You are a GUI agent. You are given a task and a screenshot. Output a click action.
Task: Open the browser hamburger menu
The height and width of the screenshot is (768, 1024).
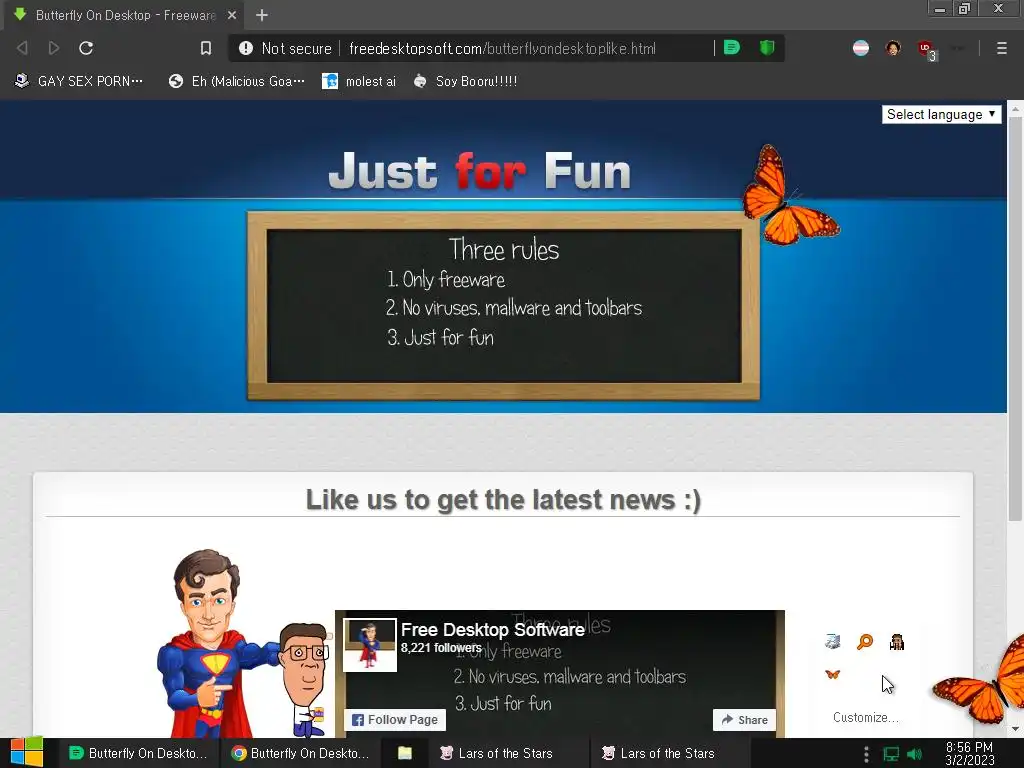[1002, 48]
